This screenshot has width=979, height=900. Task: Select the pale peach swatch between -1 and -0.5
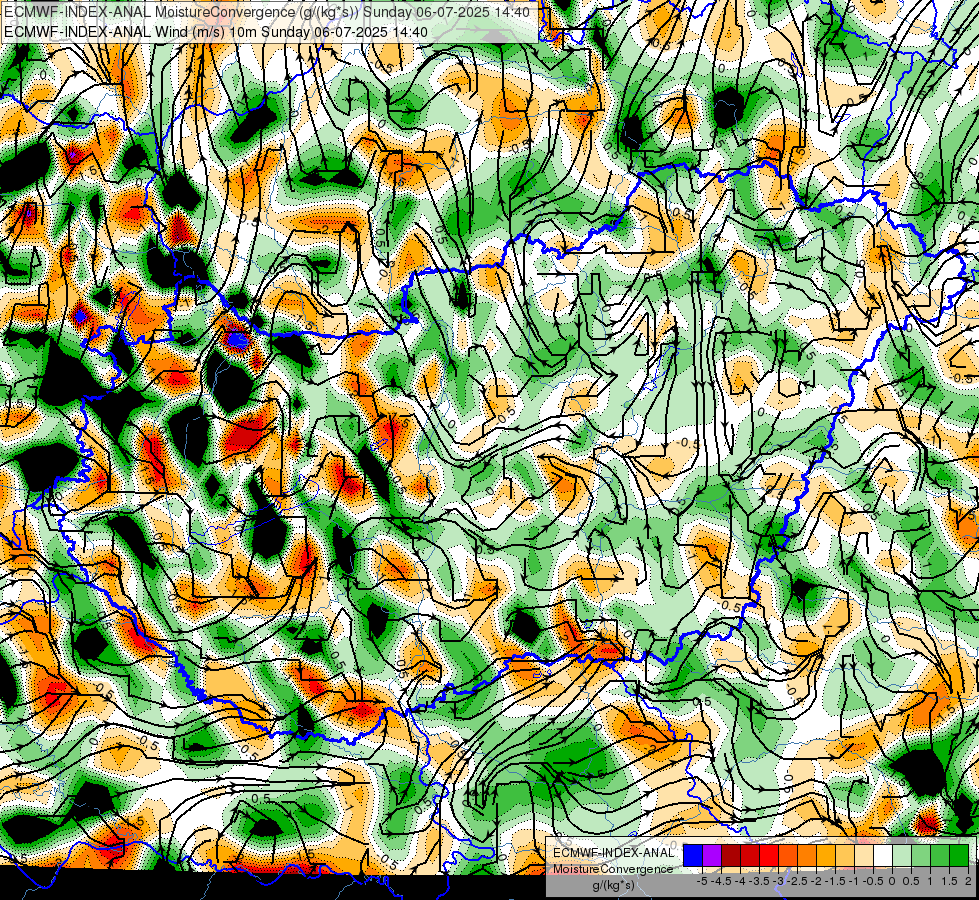(864, 856)
